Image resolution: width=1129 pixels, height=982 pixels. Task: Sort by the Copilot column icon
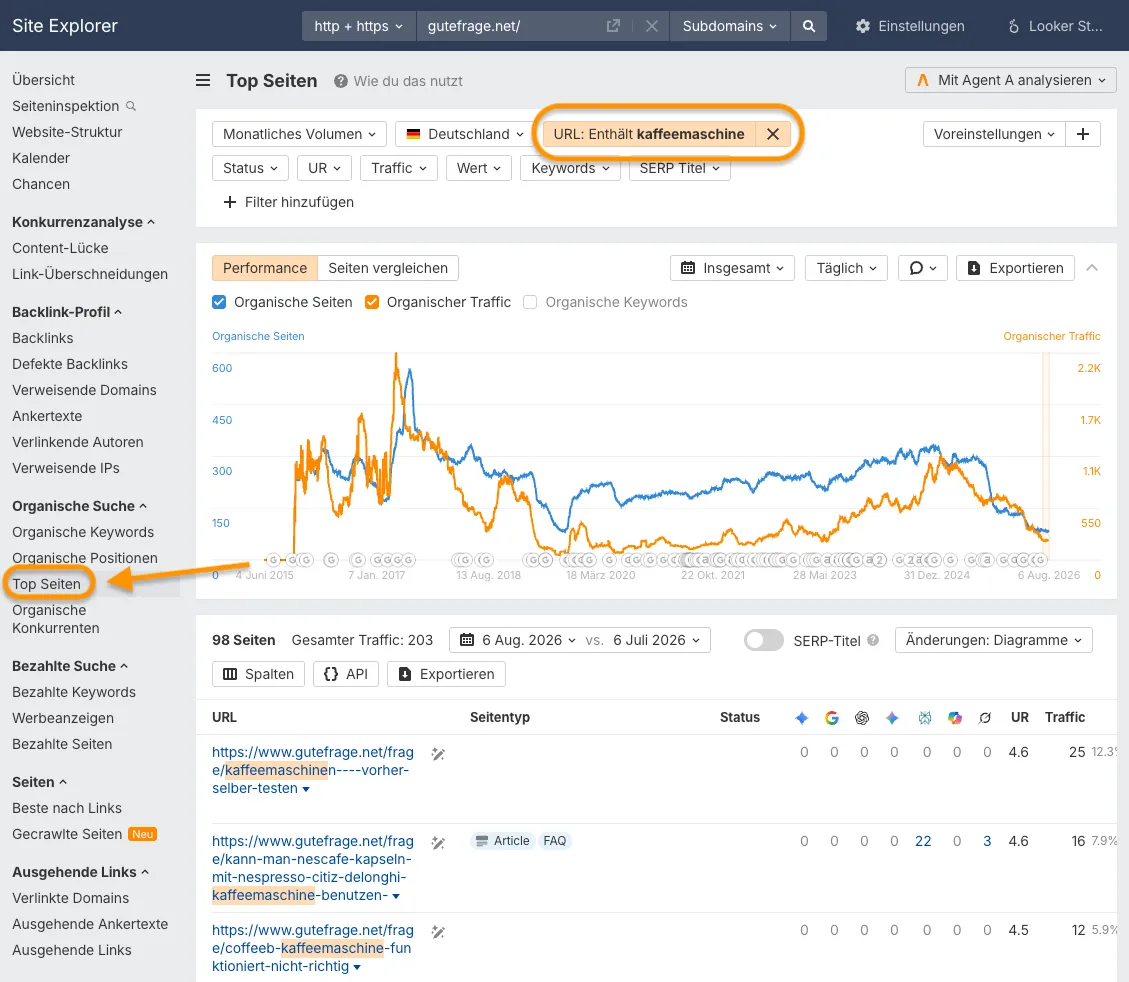click(x=955, y=718)
